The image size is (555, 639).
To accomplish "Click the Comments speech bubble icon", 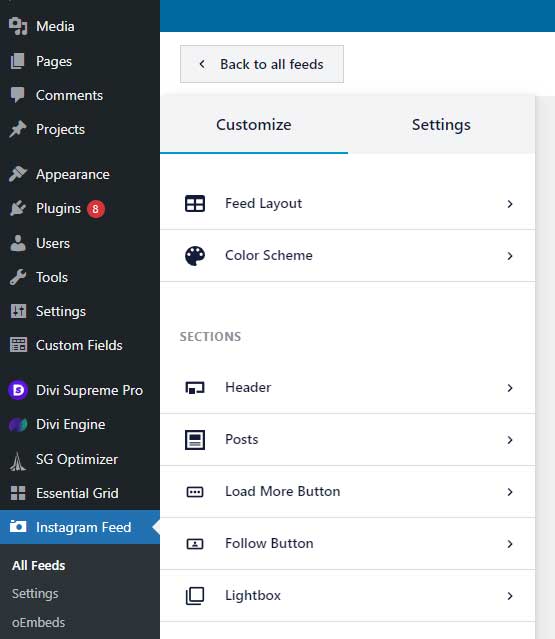I will [x=18, y=95].
